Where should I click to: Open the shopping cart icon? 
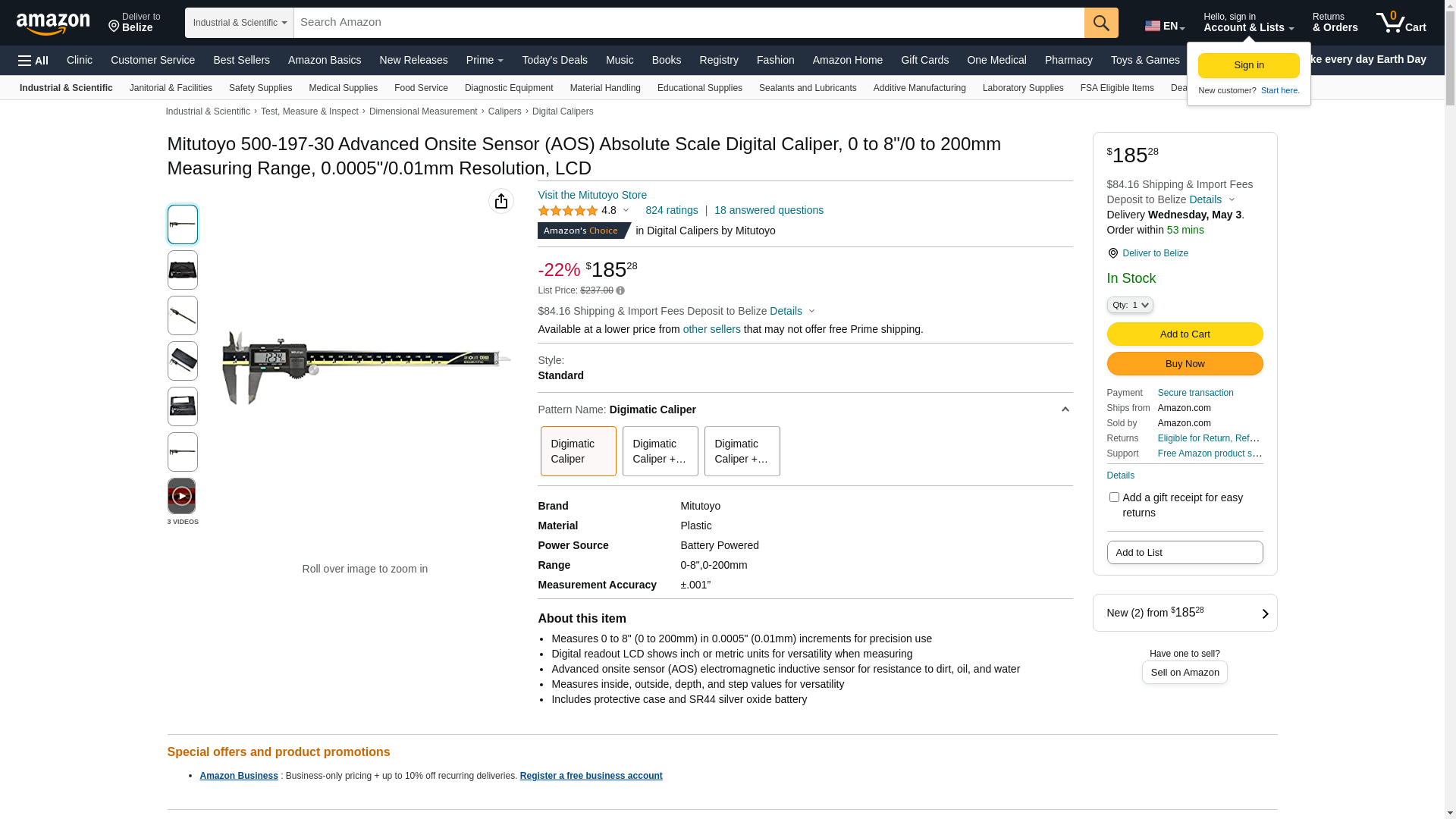[1401, 23]
